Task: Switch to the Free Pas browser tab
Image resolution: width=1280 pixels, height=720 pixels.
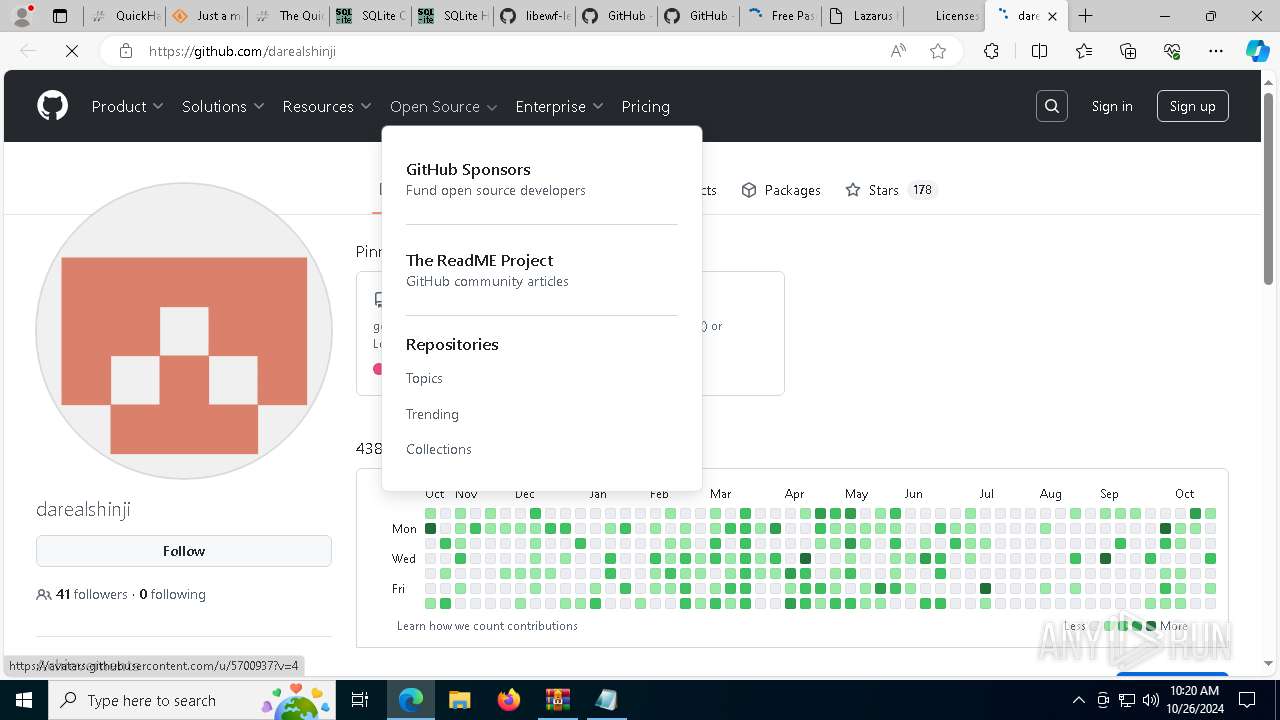Action: tap(781, 16)
